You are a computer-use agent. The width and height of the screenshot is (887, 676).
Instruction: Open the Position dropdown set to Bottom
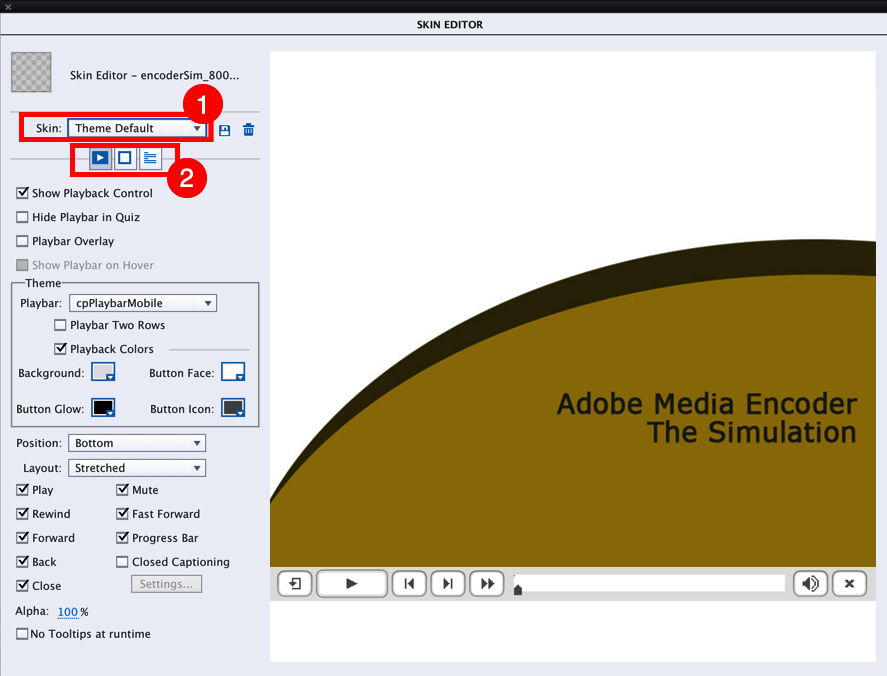pyautogui.click(x=137, y=443)
